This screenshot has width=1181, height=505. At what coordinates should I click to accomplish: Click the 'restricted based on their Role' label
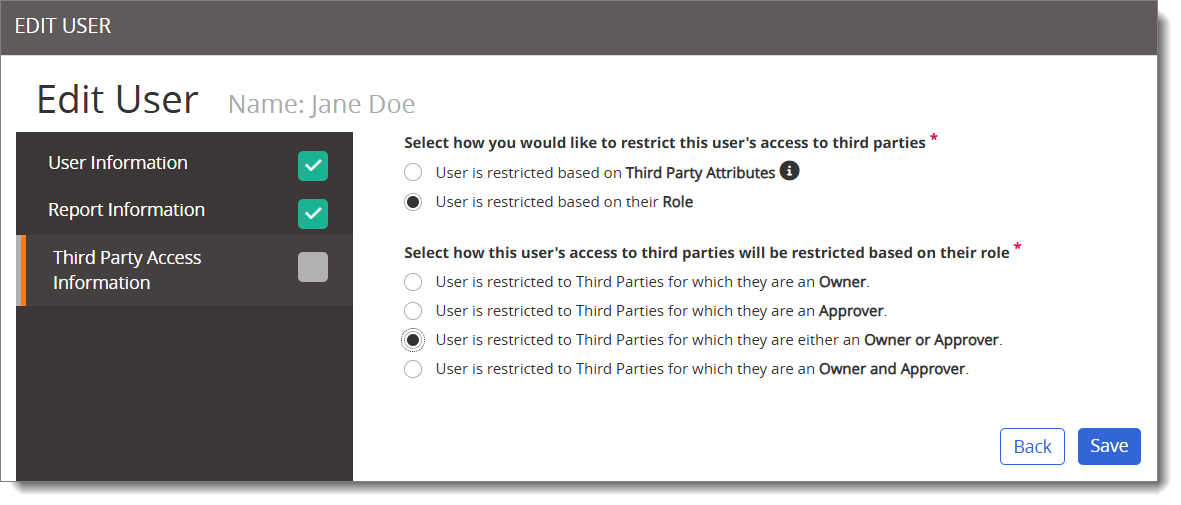[564, 202]
